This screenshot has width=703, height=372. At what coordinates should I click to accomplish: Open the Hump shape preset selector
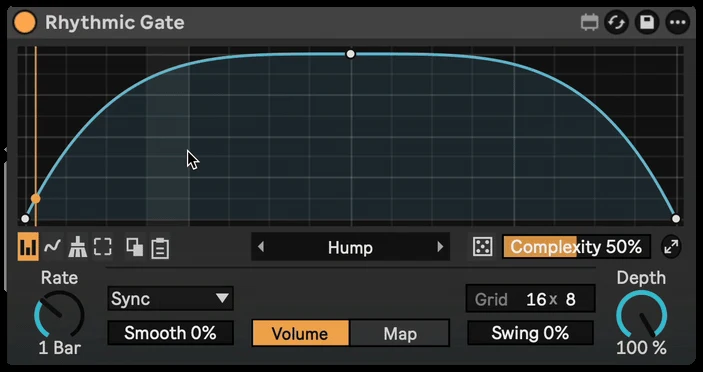[350, 247]
